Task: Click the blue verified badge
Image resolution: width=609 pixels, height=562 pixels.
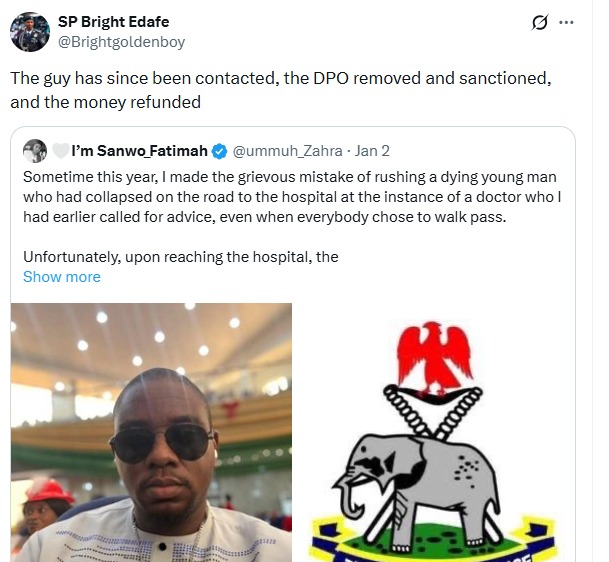Action: (220, 152)
